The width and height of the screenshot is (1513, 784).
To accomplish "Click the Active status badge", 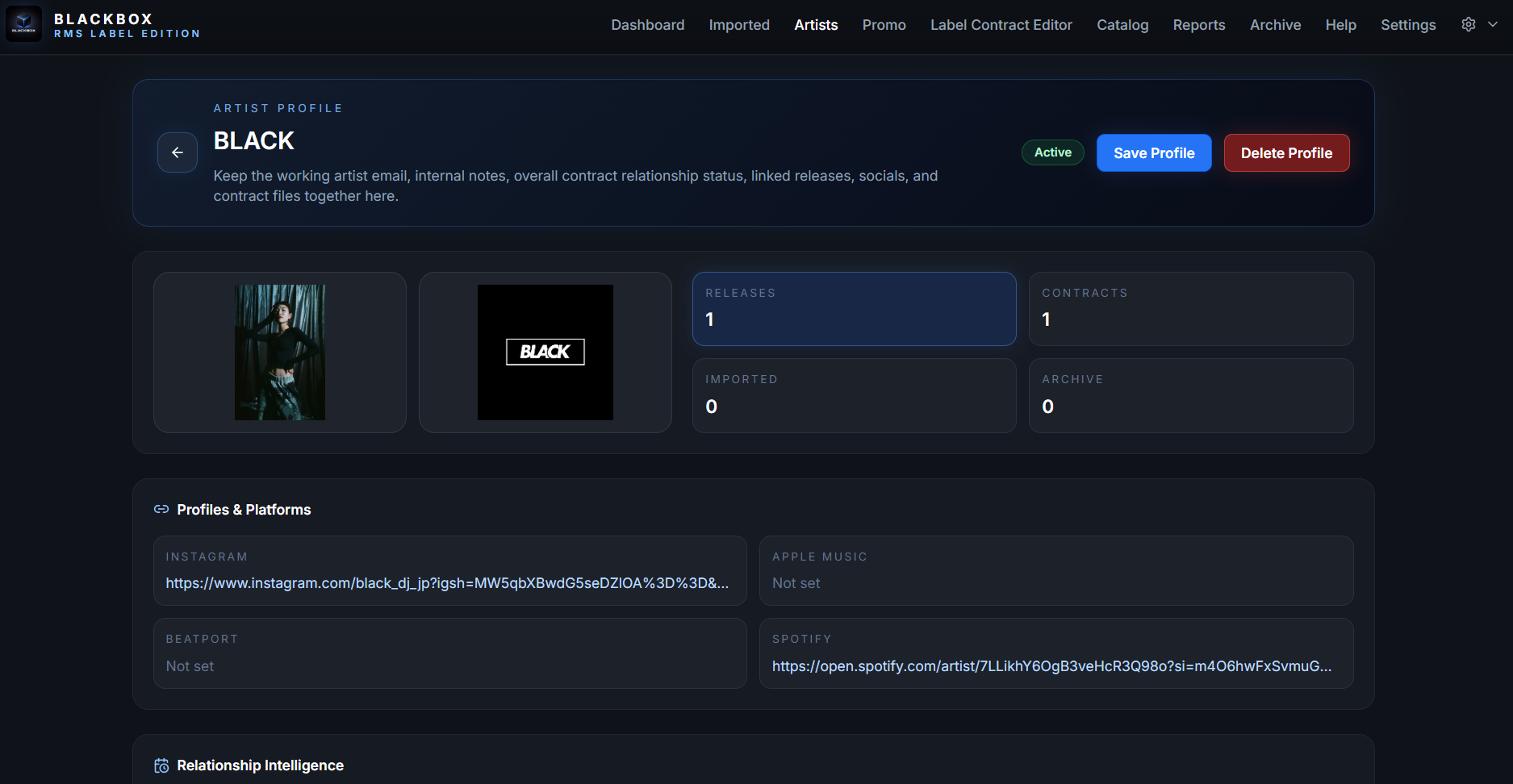I will [x=1052, y=152].
